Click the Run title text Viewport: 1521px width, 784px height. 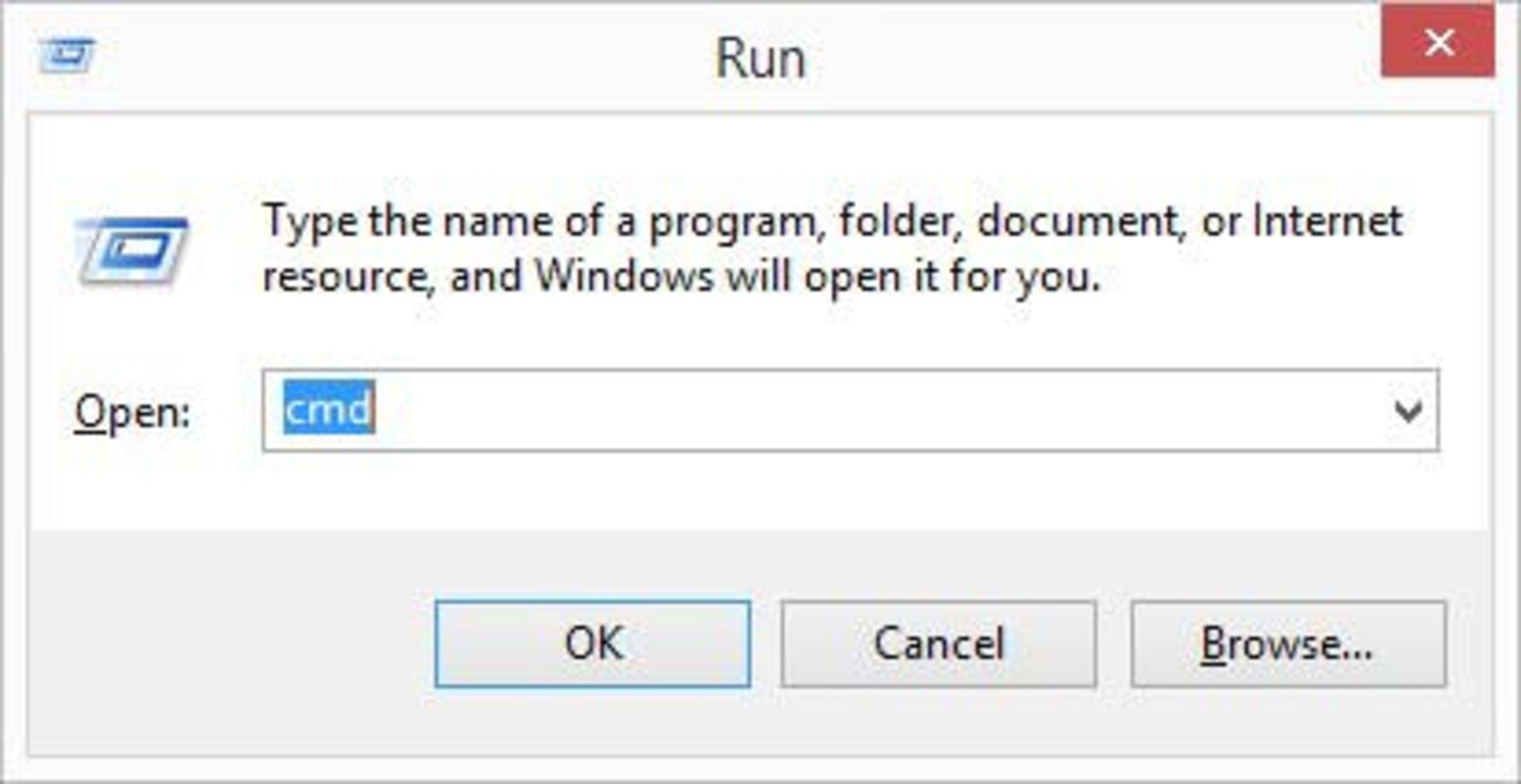pos(760,59)
